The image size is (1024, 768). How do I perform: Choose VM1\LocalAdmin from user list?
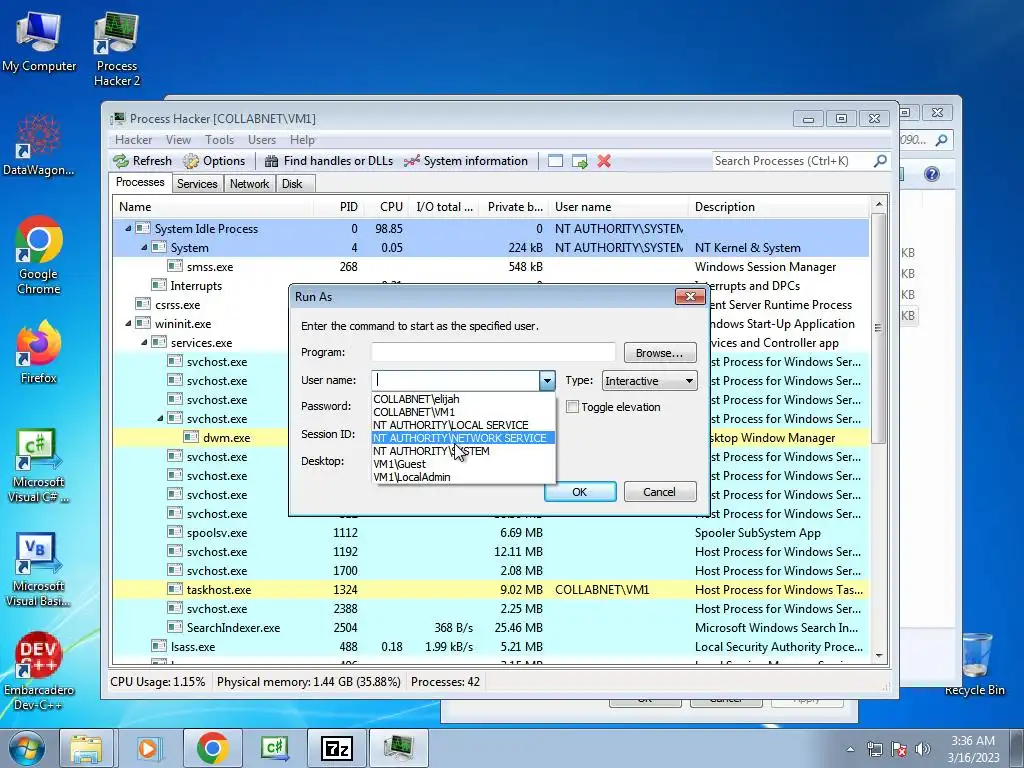pos(464,477)
